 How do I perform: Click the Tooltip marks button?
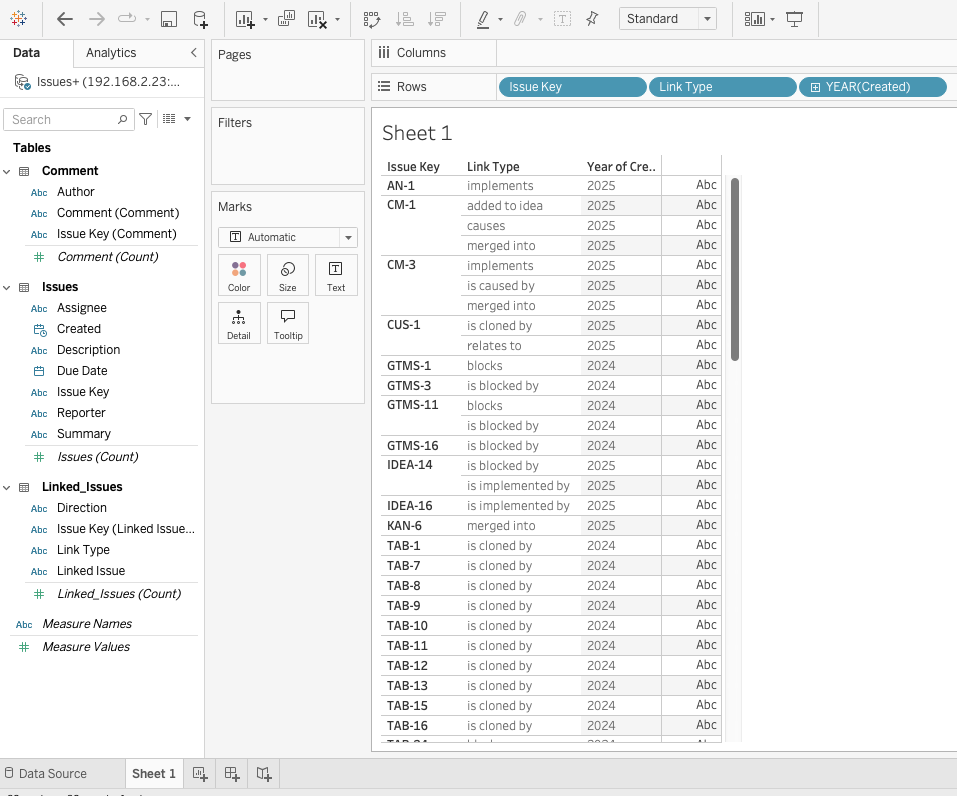[287, 324]
